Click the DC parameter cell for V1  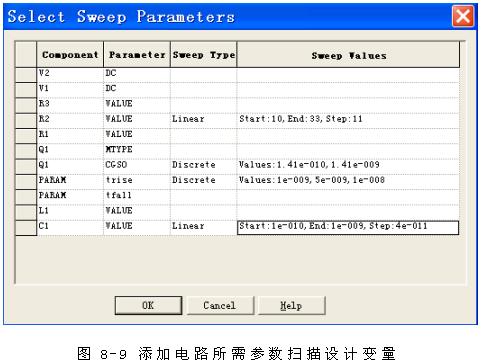137,89
